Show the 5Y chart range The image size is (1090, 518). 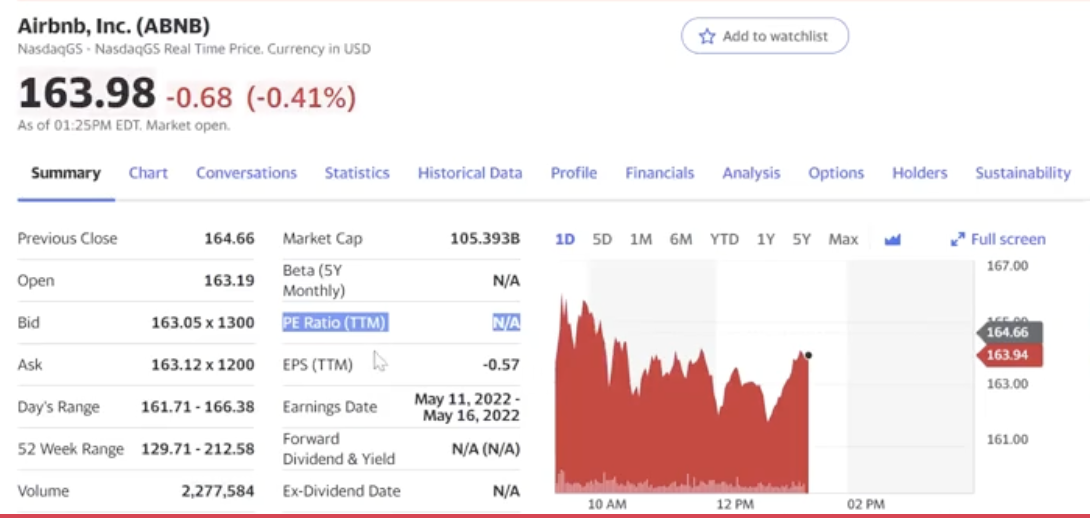[x=802, y=240]
